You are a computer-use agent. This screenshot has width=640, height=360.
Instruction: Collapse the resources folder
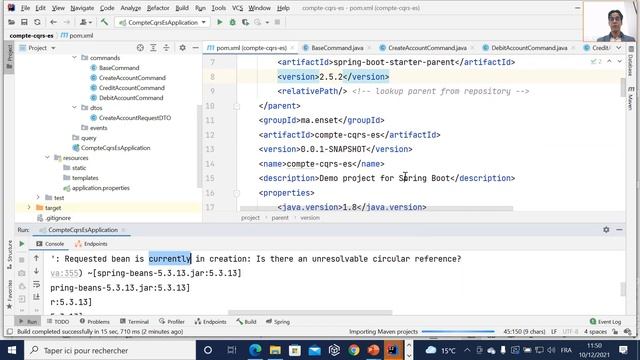(47, 157)
